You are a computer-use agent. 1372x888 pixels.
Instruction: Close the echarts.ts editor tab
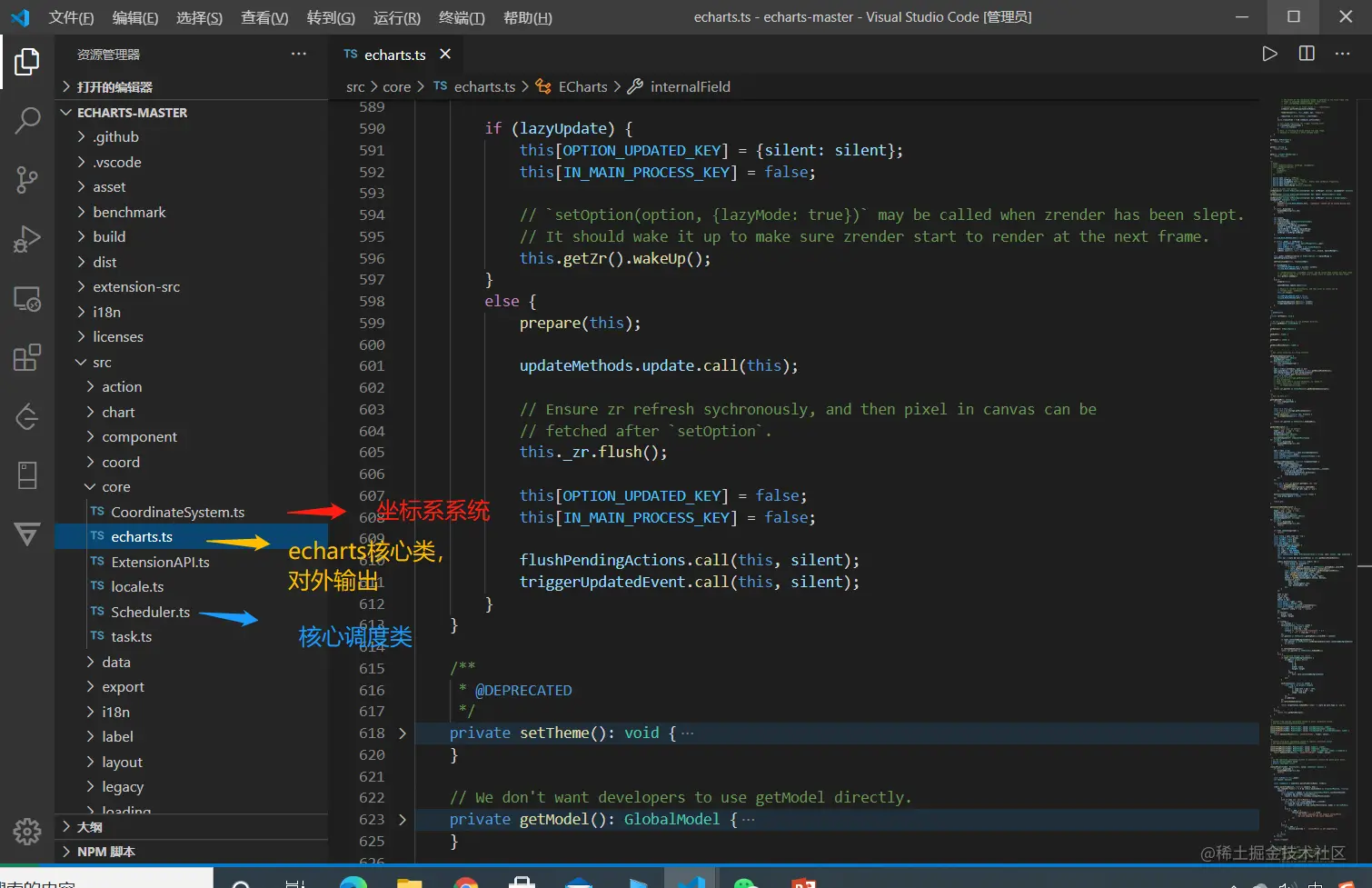445,55
